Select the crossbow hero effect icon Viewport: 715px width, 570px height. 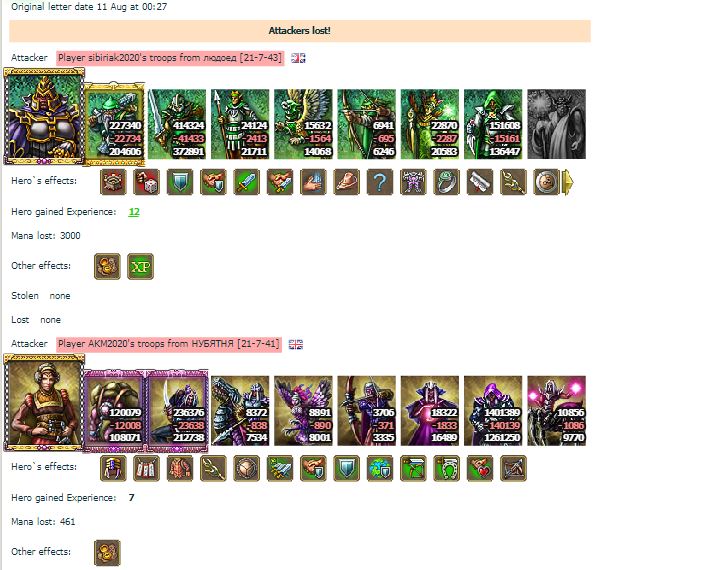pyautogui.click(x=513, y=468)
